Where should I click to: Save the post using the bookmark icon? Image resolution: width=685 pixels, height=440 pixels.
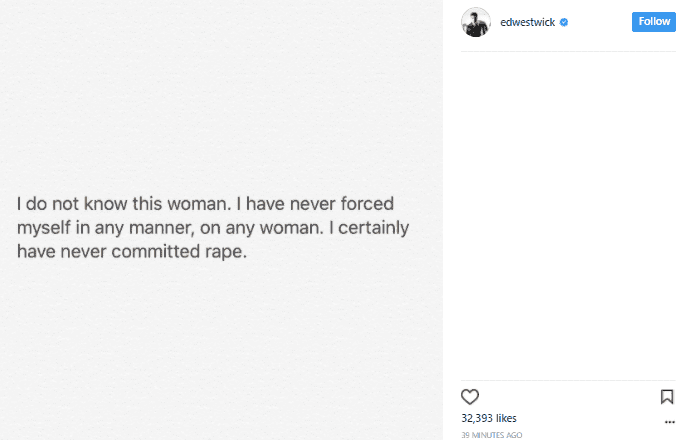(667, 396)
